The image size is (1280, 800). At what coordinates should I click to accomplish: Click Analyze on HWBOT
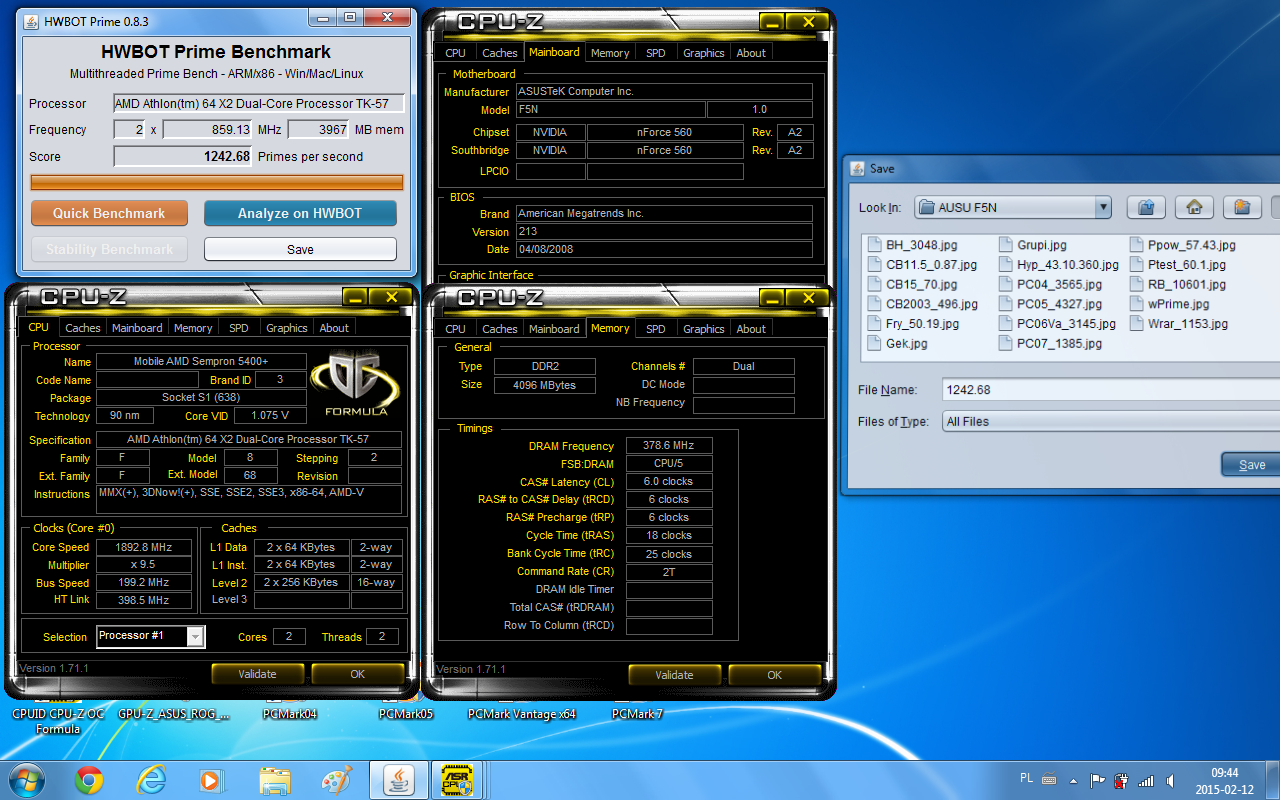click(300, 213)
